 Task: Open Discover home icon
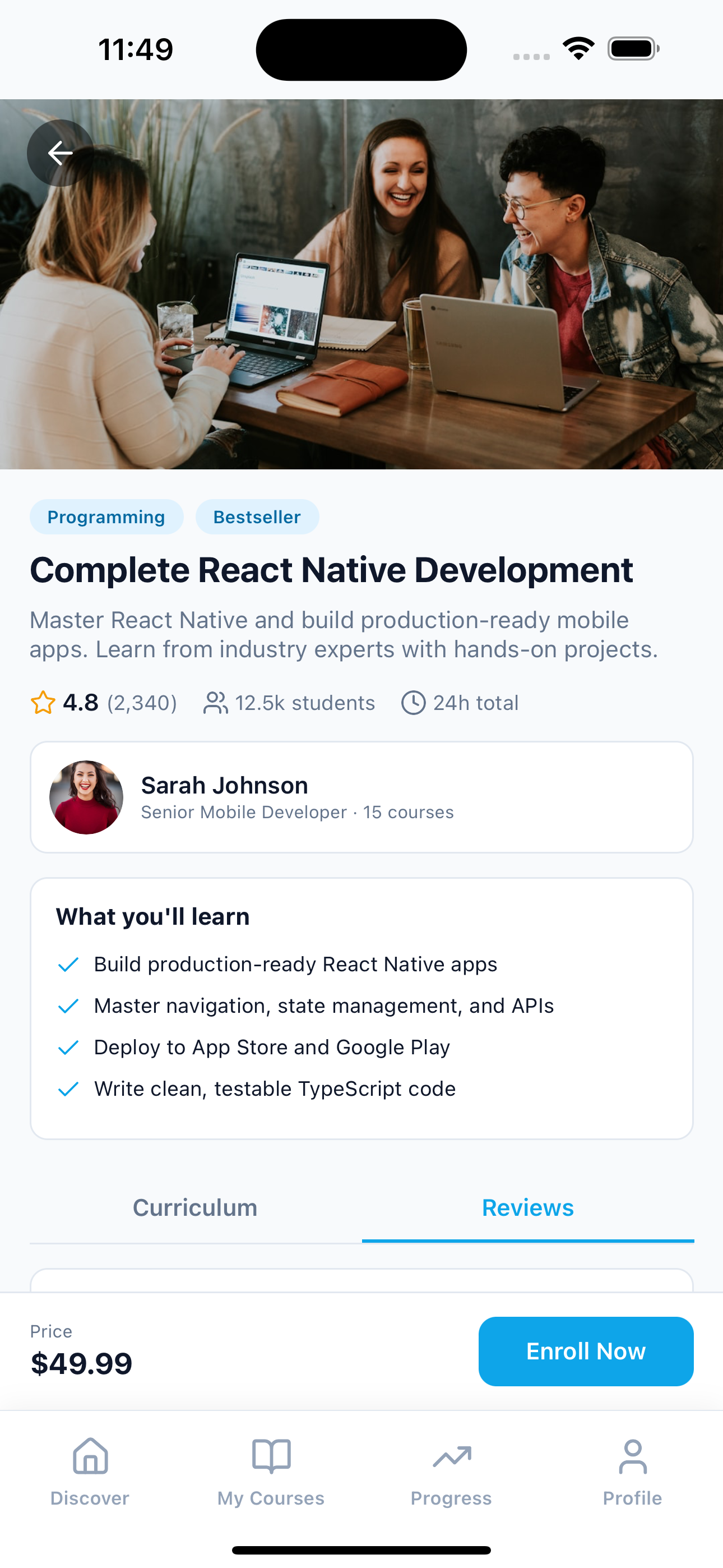(90, 1456)
